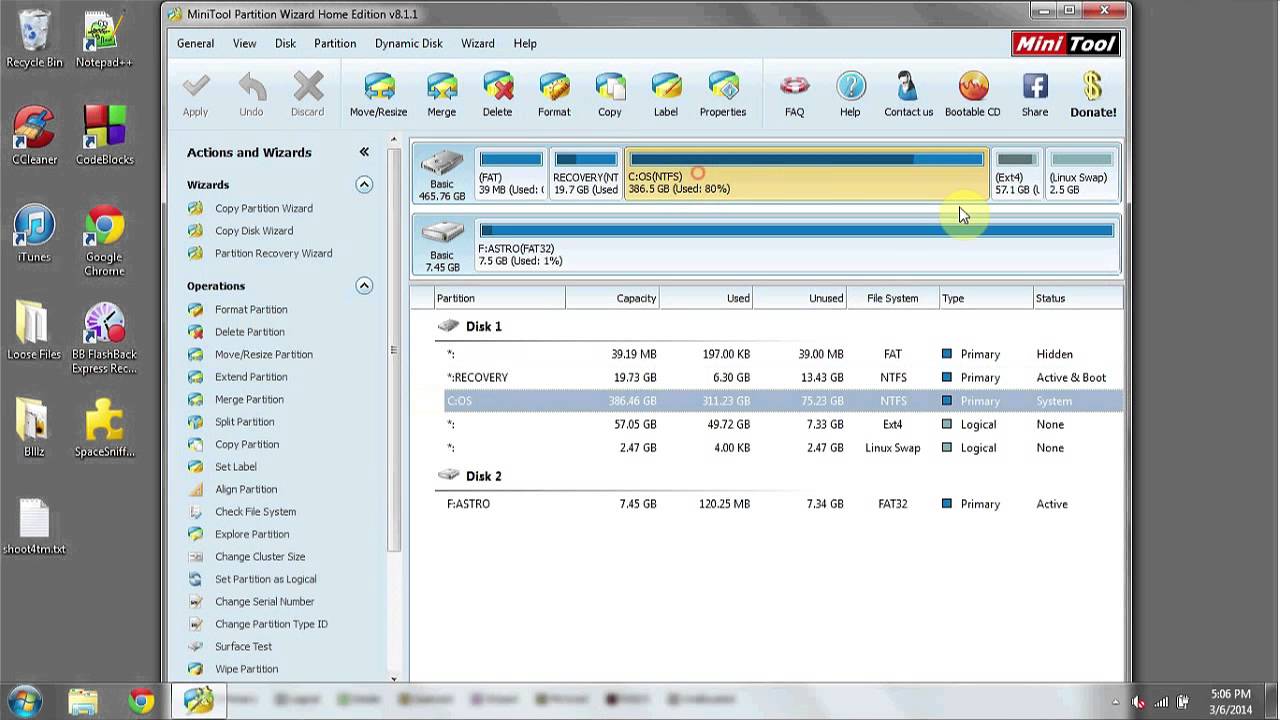The width and height of the screenshot is (1280, 720).
Task: Sort by File System column header
Action: (892, 298)
